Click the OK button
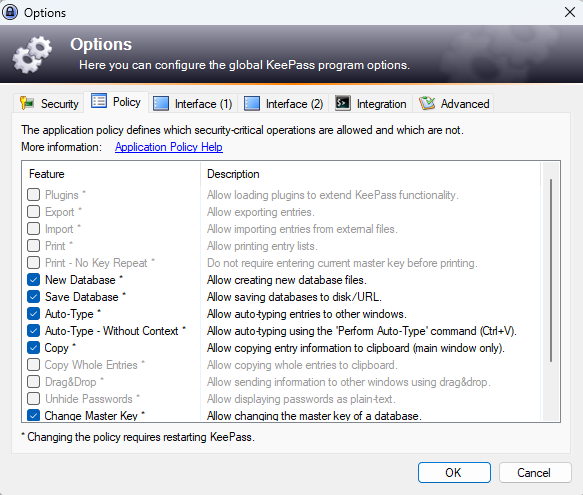Screen dimensions: 583x495 point(454,473)
